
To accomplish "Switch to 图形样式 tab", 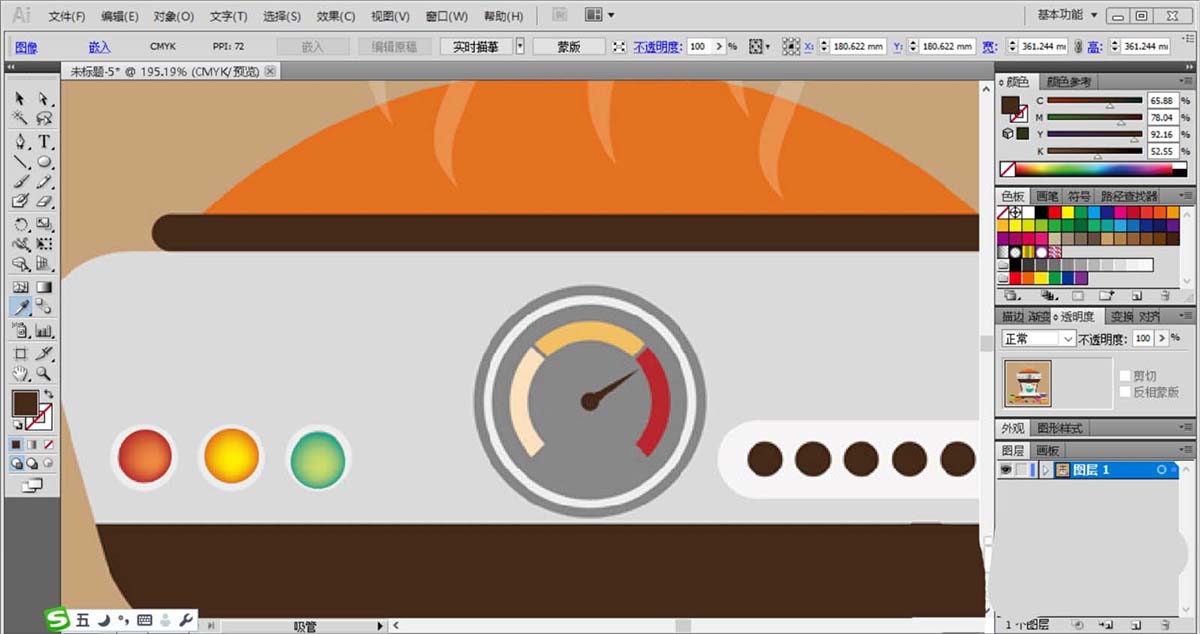I will tap(1059, 428).
